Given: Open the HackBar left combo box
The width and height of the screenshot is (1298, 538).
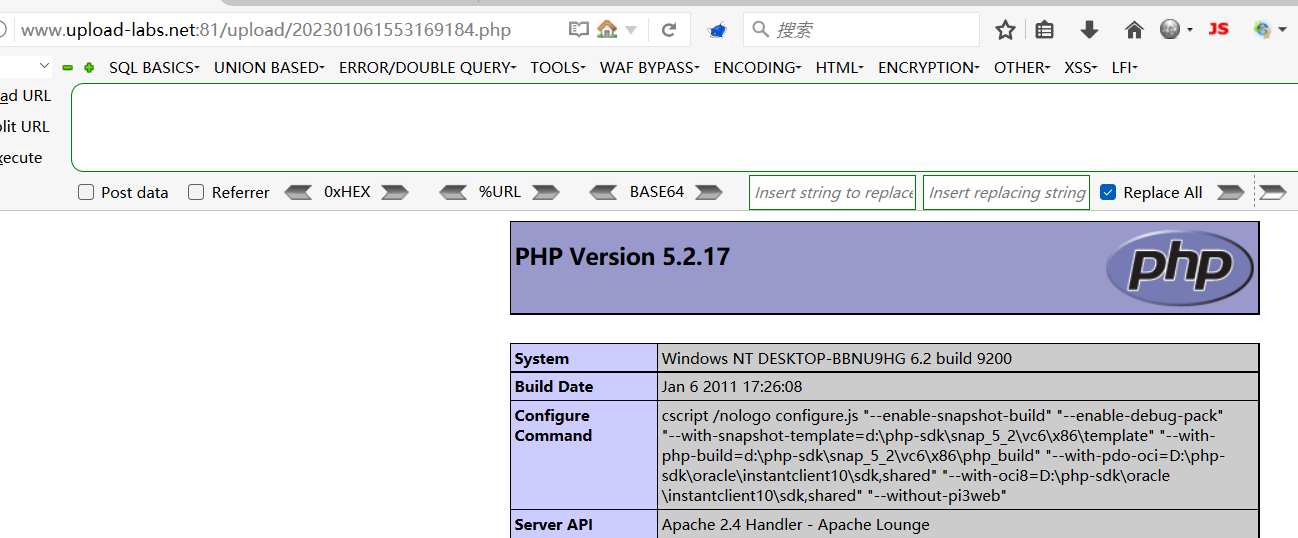Looking at the screenshot, I should click(x=27, y=67).
